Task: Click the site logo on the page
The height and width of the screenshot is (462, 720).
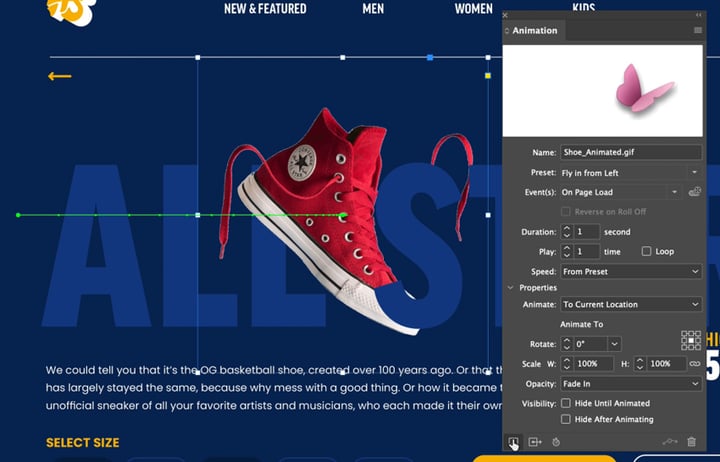Action: [72, 10]
